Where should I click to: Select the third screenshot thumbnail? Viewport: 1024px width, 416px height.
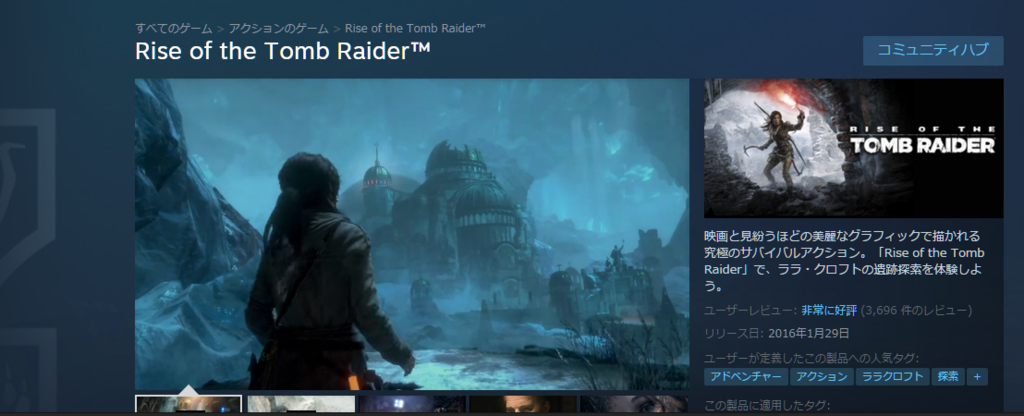tap(412, 404)
